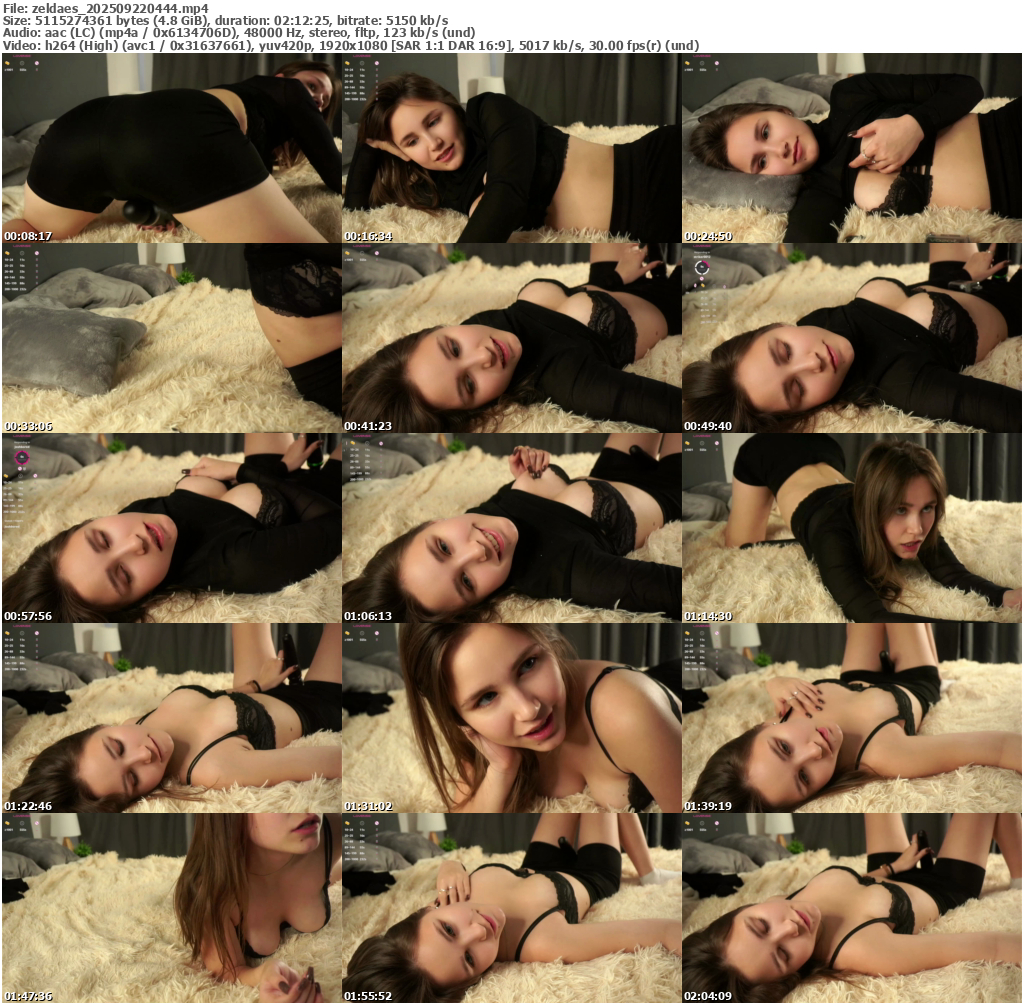1024x1003 pixels.
Task: Click the Size and duration info line
Action: pos(225,20)
